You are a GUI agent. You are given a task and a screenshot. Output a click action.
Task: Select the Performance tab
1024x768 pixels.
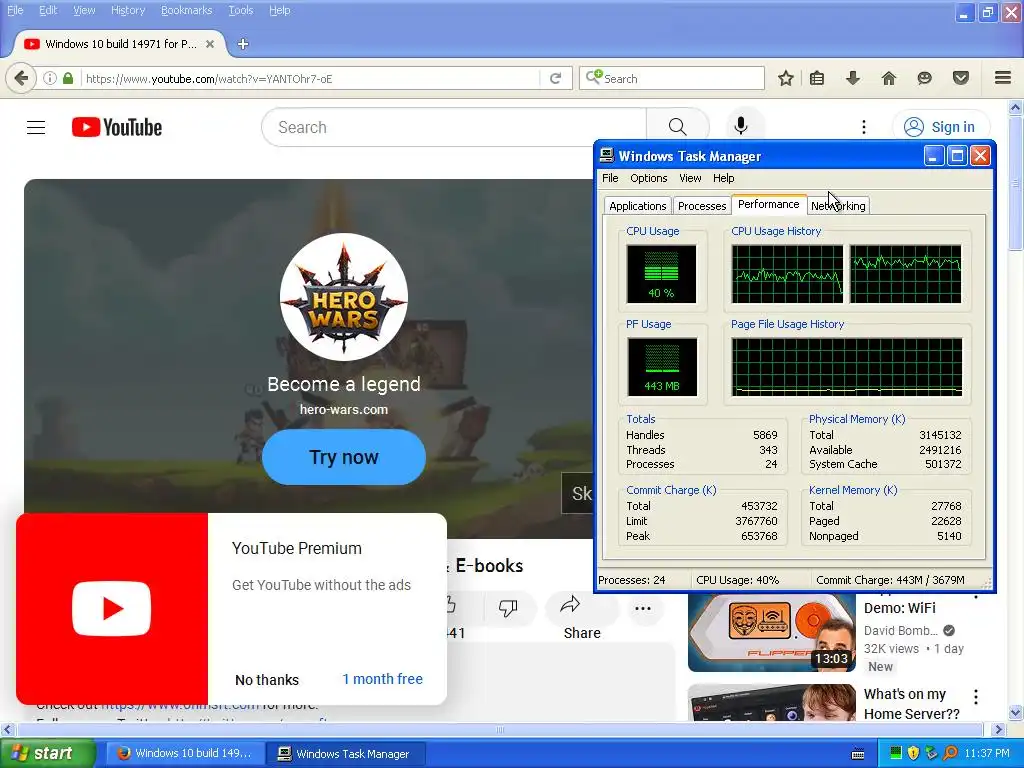pyautogui.click(x=768, y=204)
